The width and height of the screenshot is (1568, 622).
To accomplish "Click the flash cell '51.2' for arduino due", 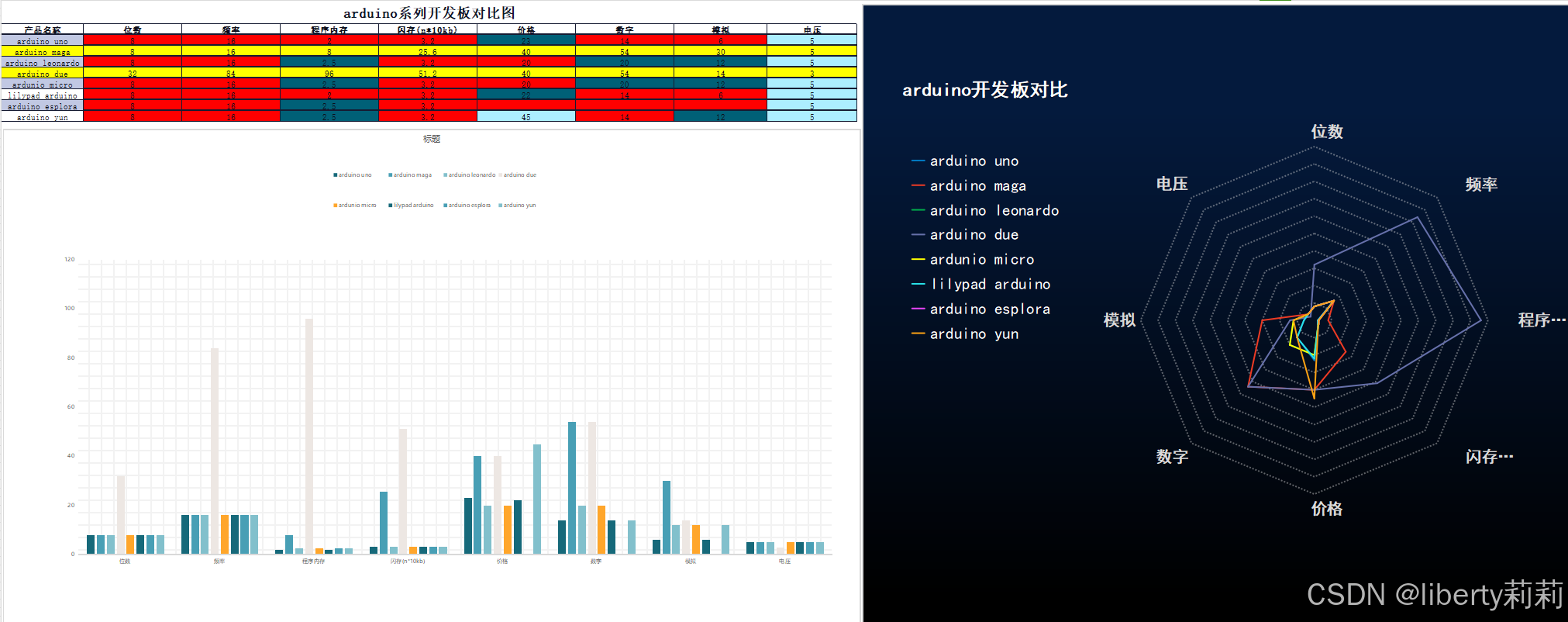I will coord(428,73).
